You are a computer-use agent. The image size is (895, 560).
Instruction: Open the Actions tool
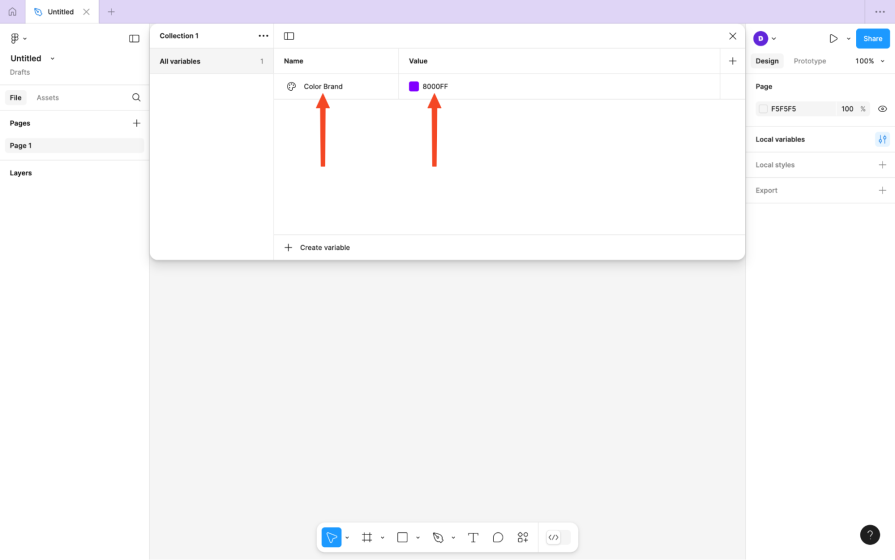(x=523, y=537)
